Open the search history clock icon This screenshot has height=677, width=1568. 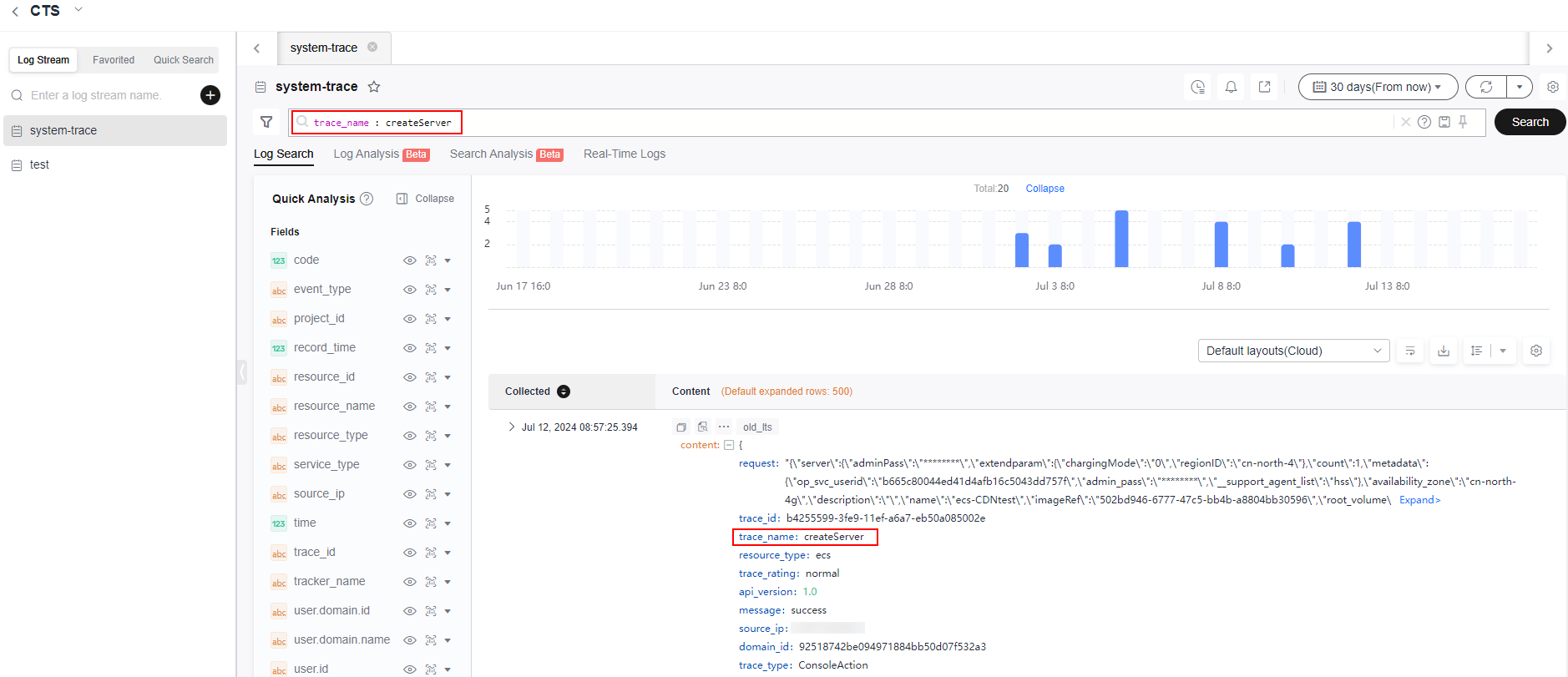[1198, 87]
